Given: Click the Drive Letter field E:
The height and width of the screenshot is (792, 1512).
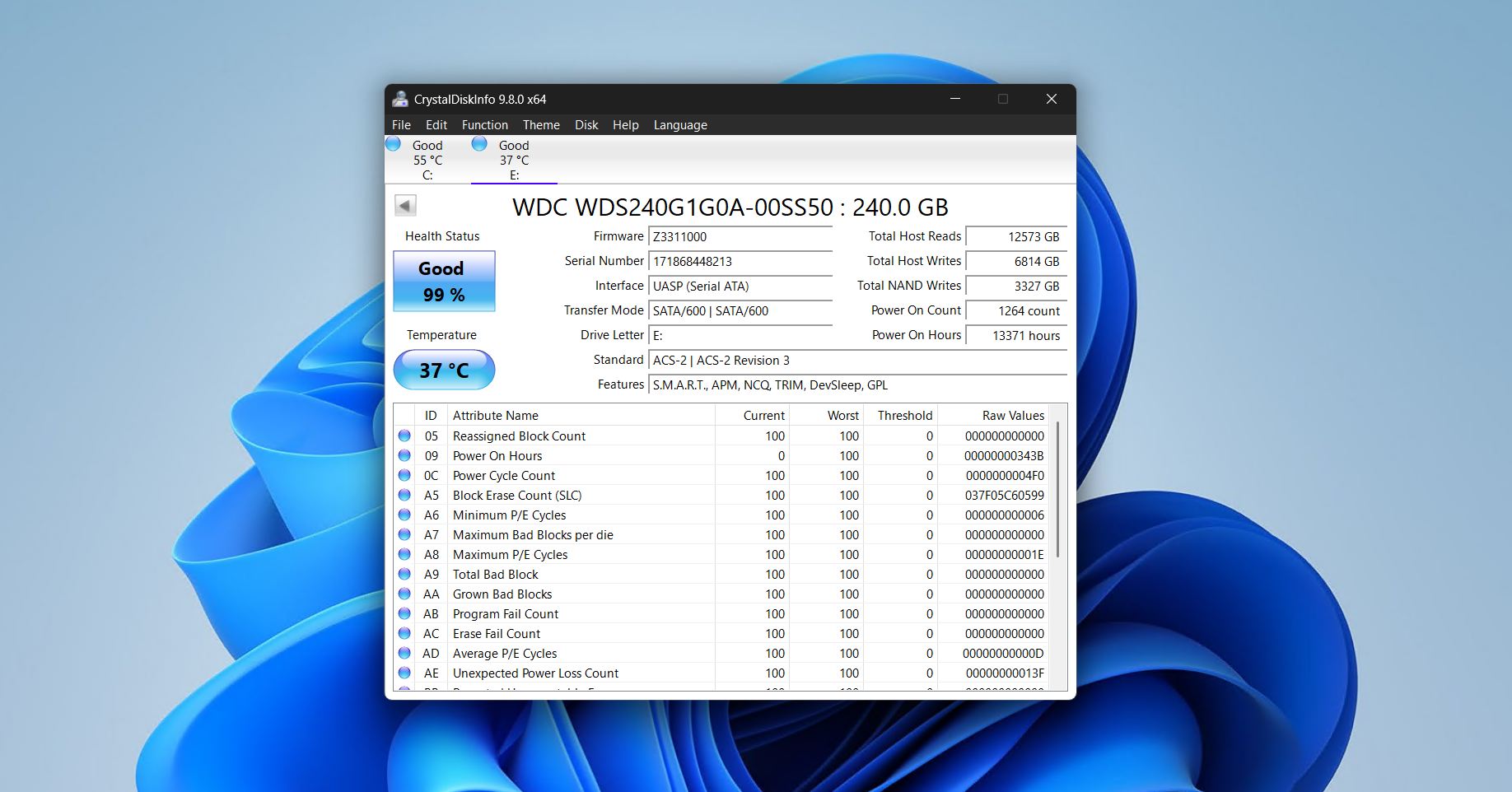Looking at the screenshot, I should click(740, 336).
